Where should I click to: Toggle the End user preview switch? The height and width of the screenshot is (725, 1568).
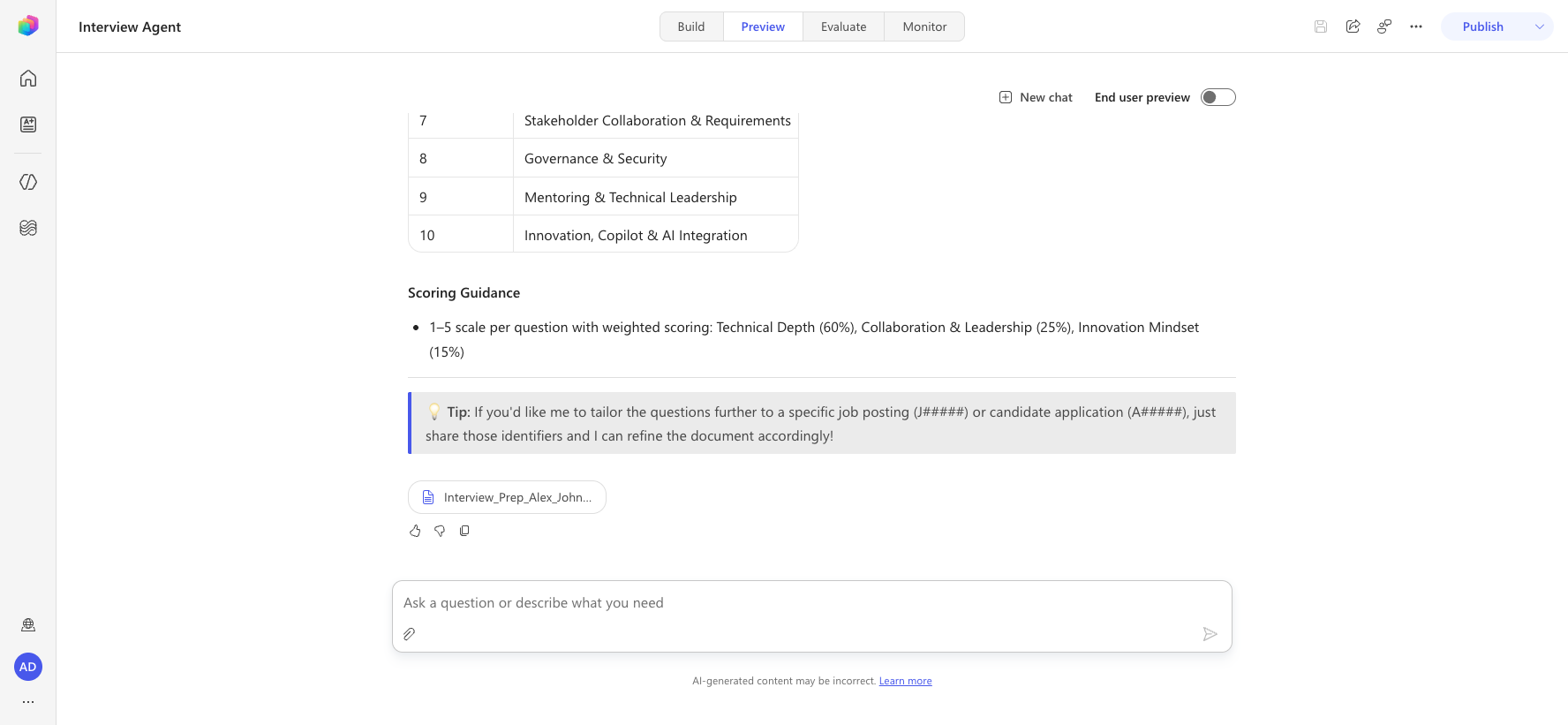1218,97
